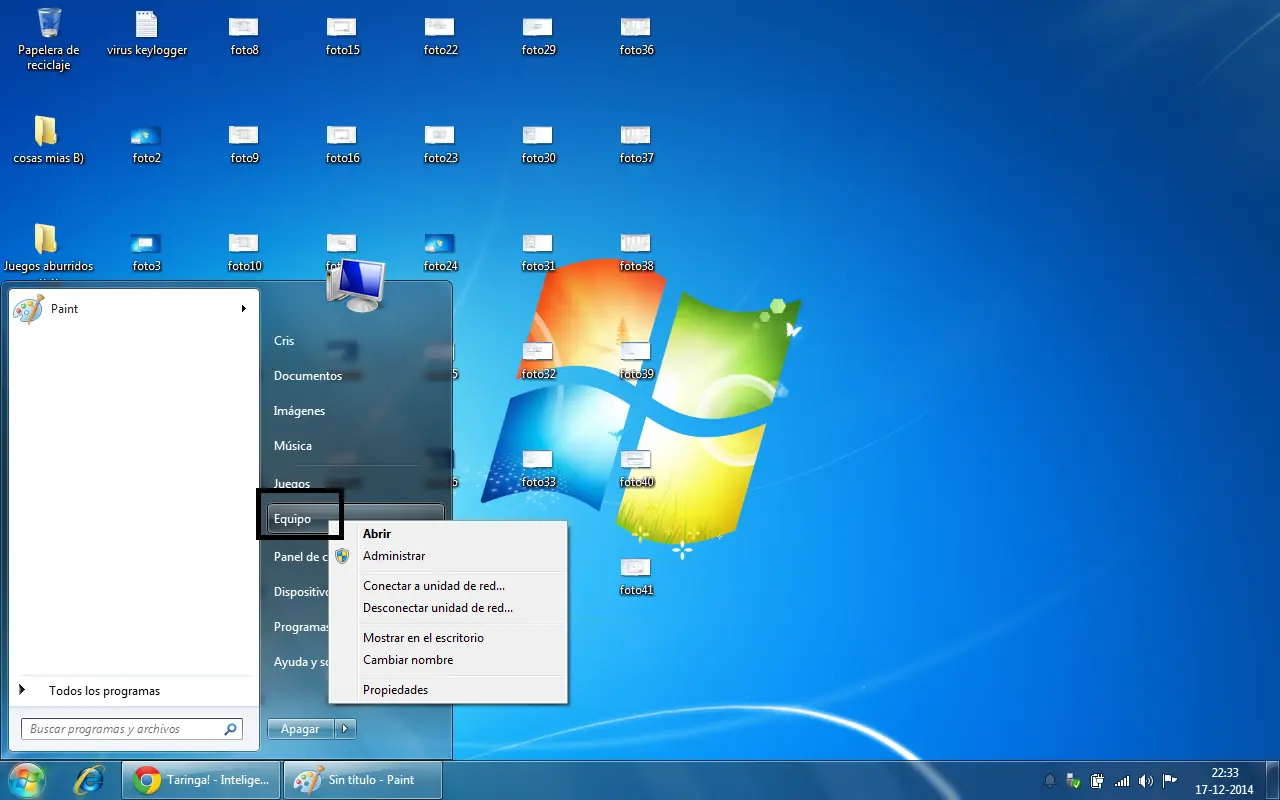The image size is (1280, 800).
Task: Open the shutdown options arrow beside Apagar
Action: [x=344, y=729]
